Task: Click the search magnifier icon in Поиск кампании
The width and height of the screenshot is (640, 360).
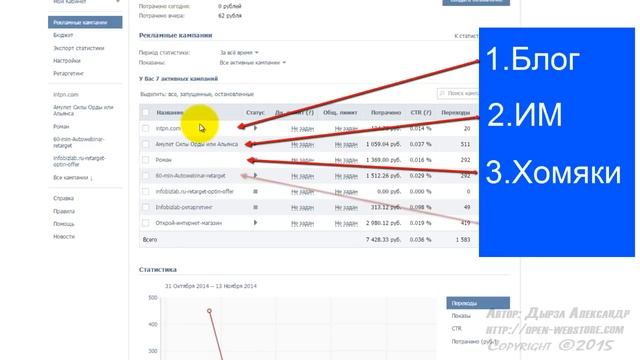Action: [x=442, y=93]
